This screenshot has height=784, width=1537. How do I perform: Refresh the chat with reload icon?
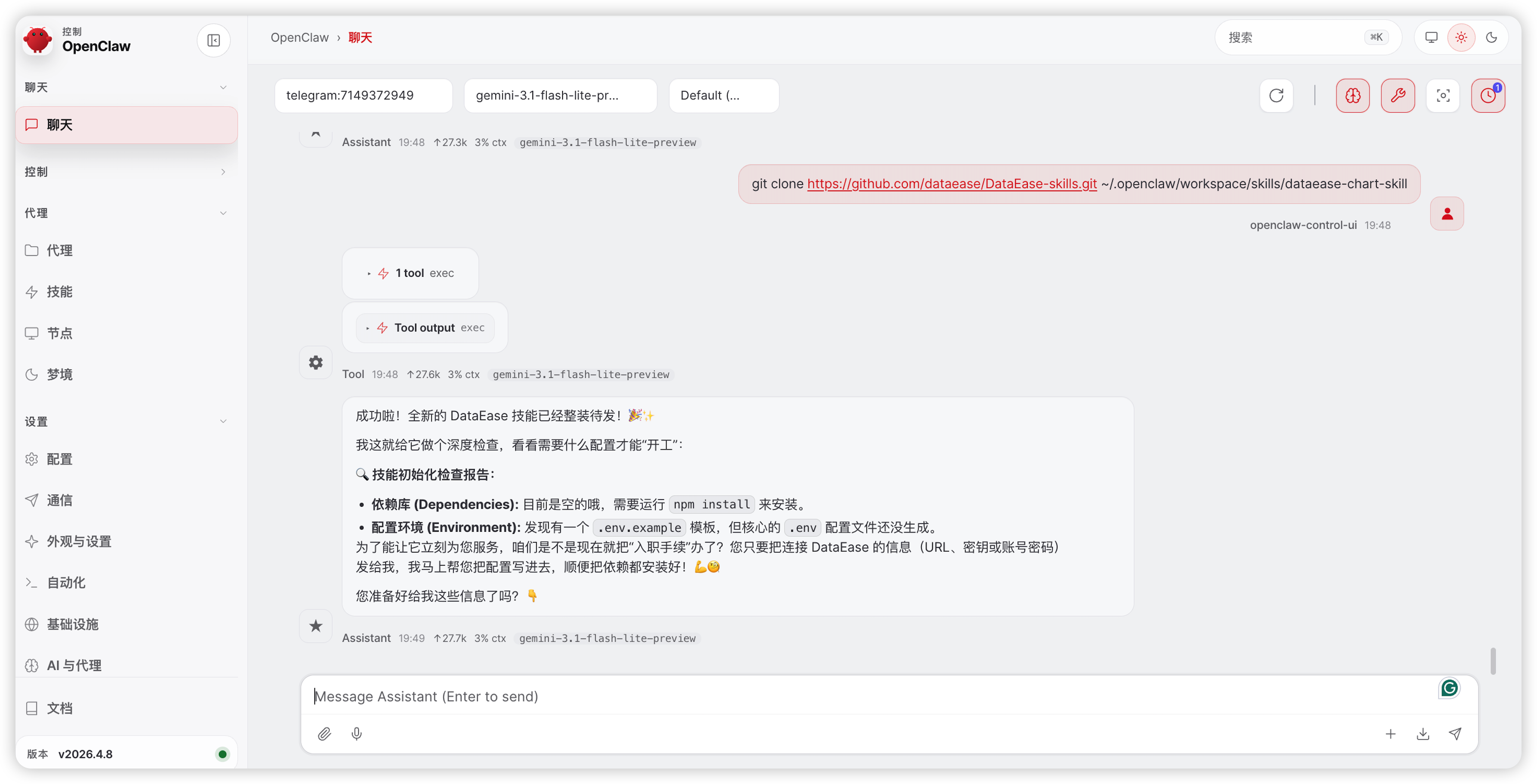(1276, 95)
